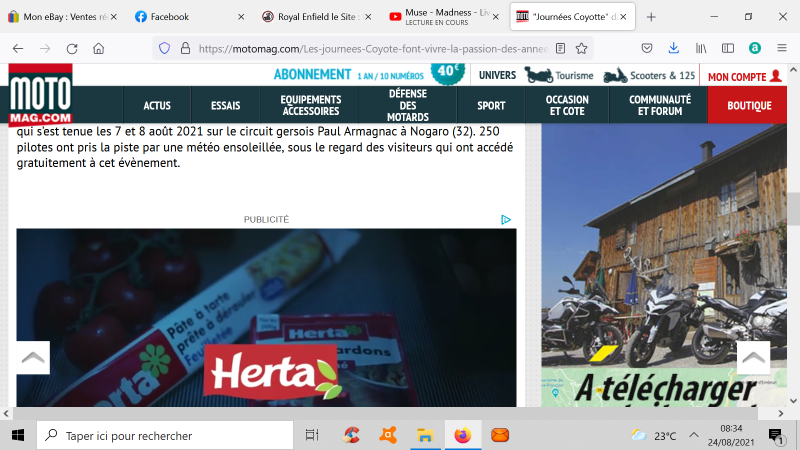Click the right scroll-to-top arrow button
This screenshot has height=450, width=800.
point(753,358)
